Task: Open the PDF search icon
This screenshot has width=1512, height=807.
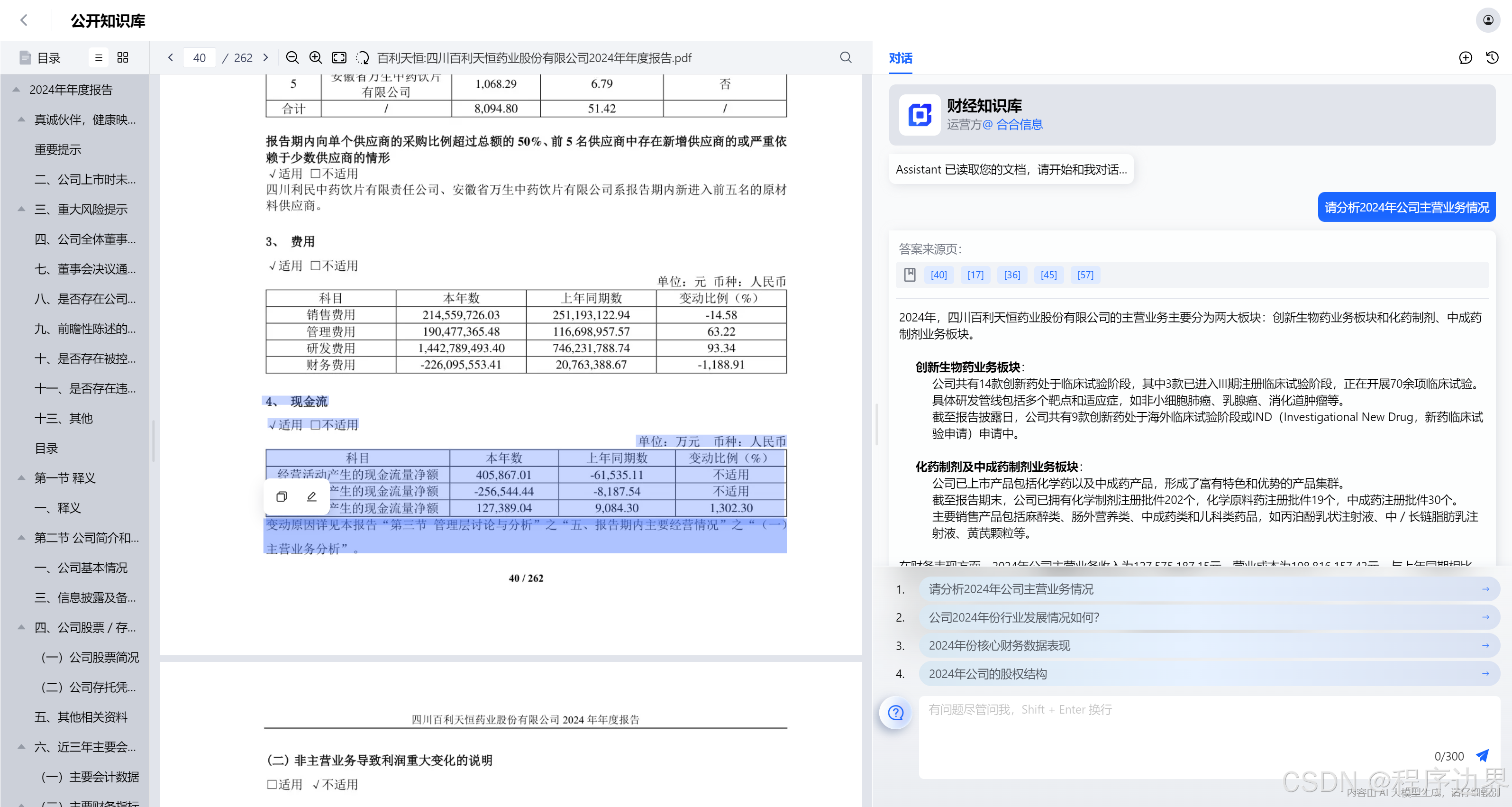Action: tap(845, 57)
